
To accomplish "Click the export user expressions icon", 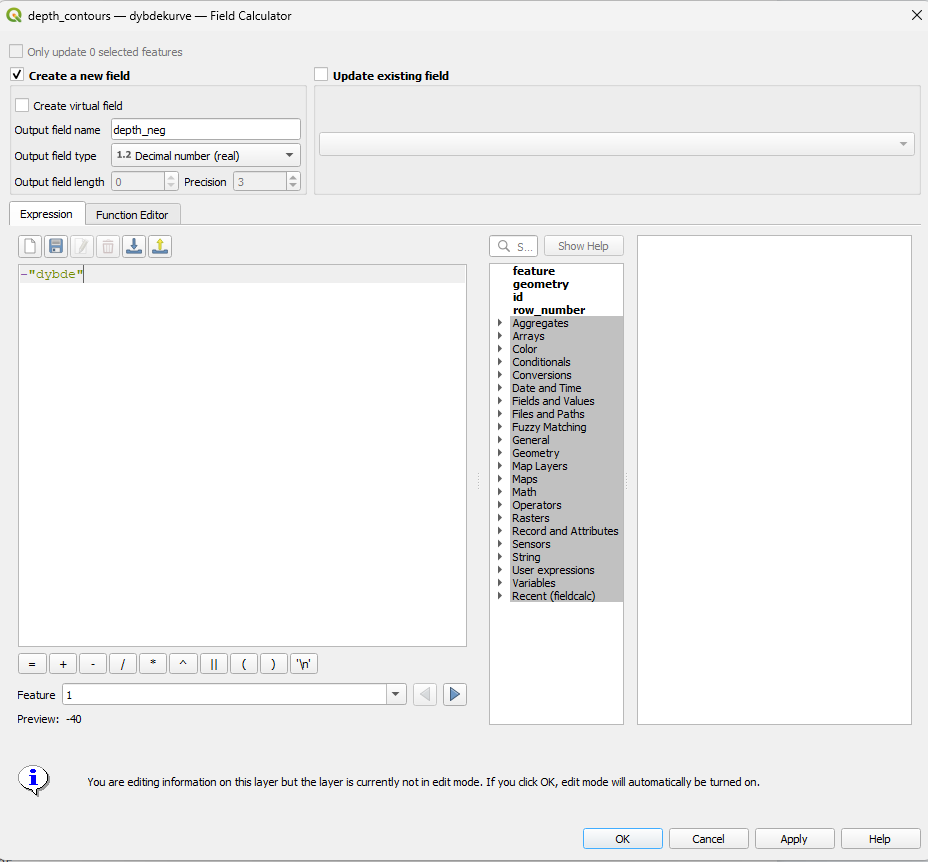I will [x=160, y=246].
